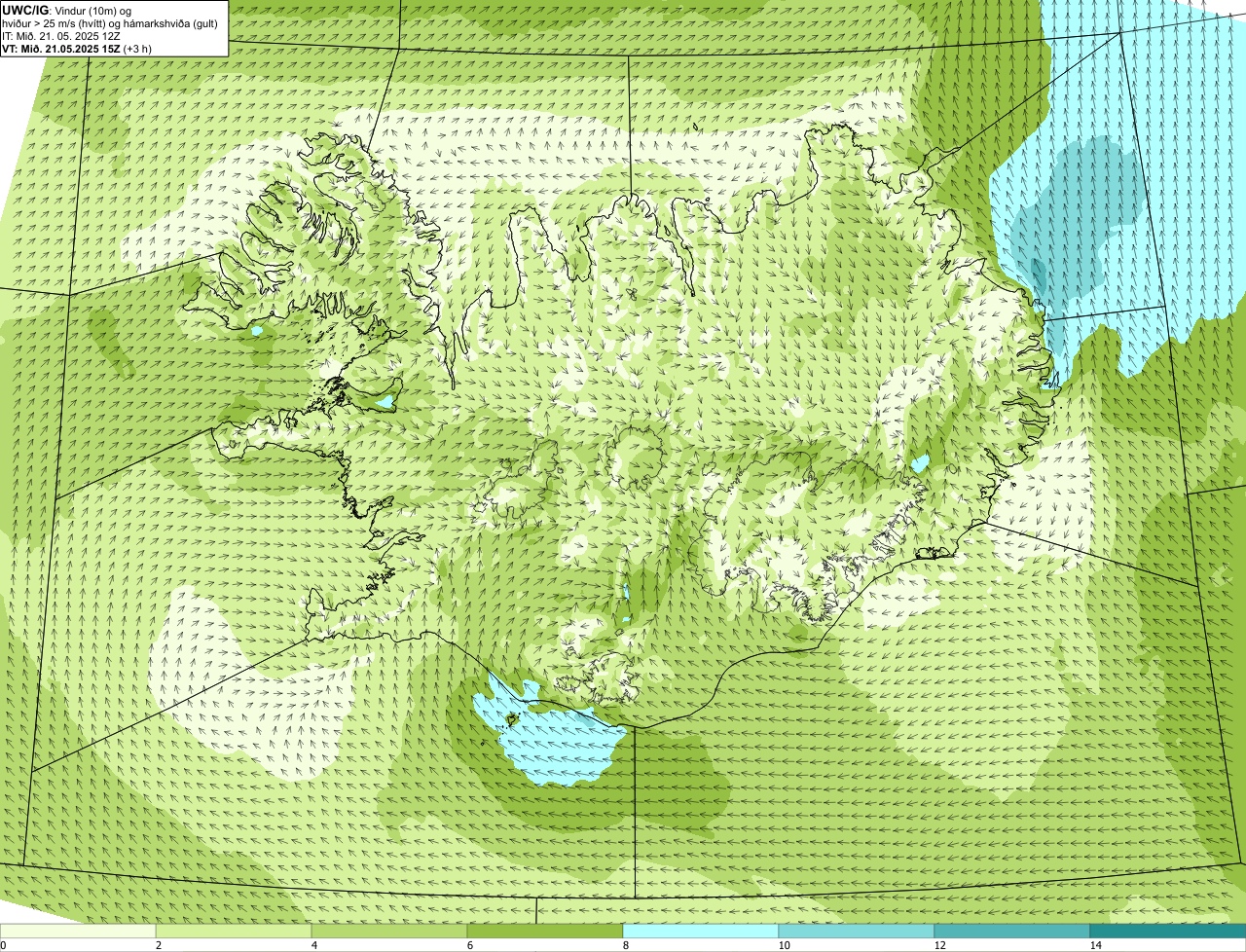Click the line mentioning "hámarkshviða (gult)"
The image size is (1246, 952).
[x=110, y=23]
